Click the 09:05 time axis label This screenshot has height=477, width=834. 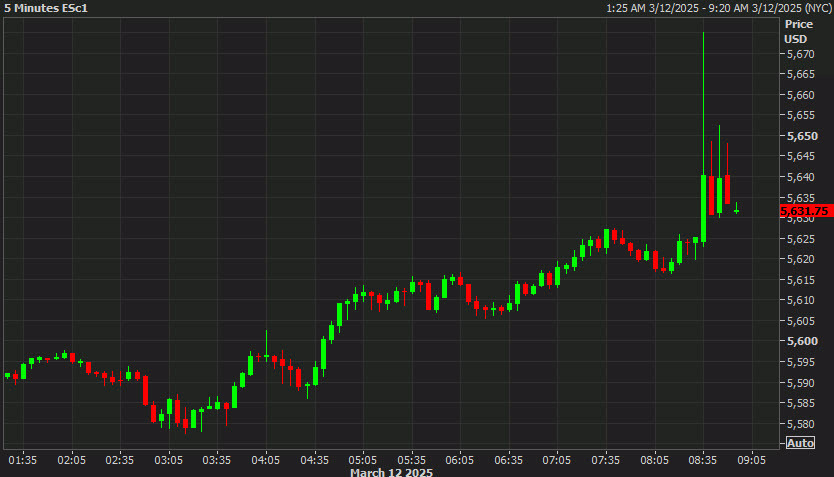tap(751, 460)
